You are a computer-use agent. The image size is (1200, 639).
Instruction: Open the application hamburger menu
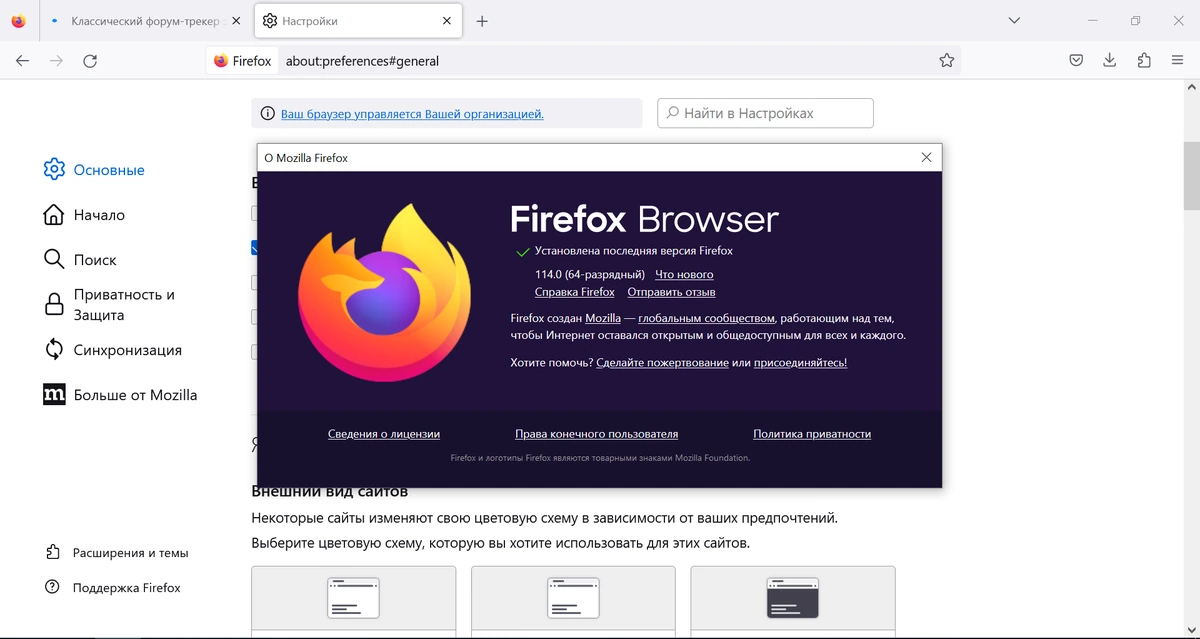click(1177, 61)
